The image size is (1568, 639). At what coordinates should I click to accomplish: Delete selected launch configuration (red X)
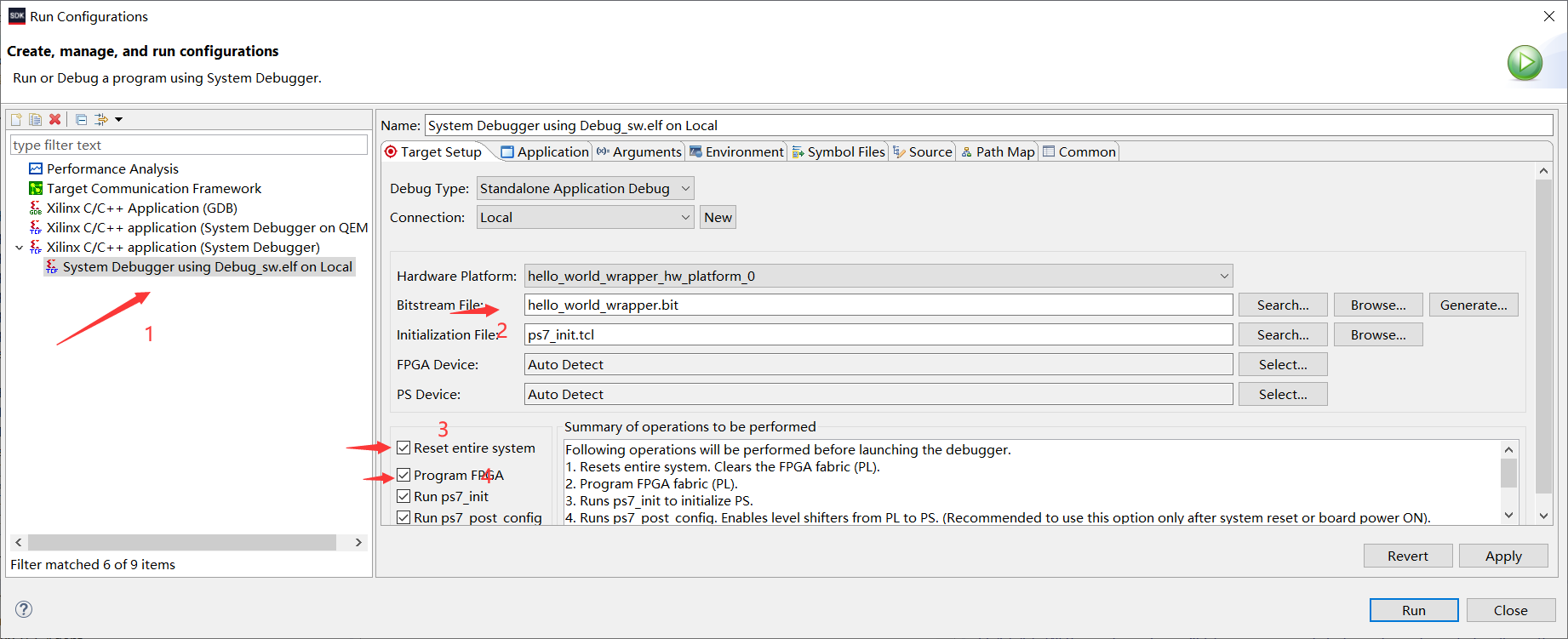[x=54, y=119]
